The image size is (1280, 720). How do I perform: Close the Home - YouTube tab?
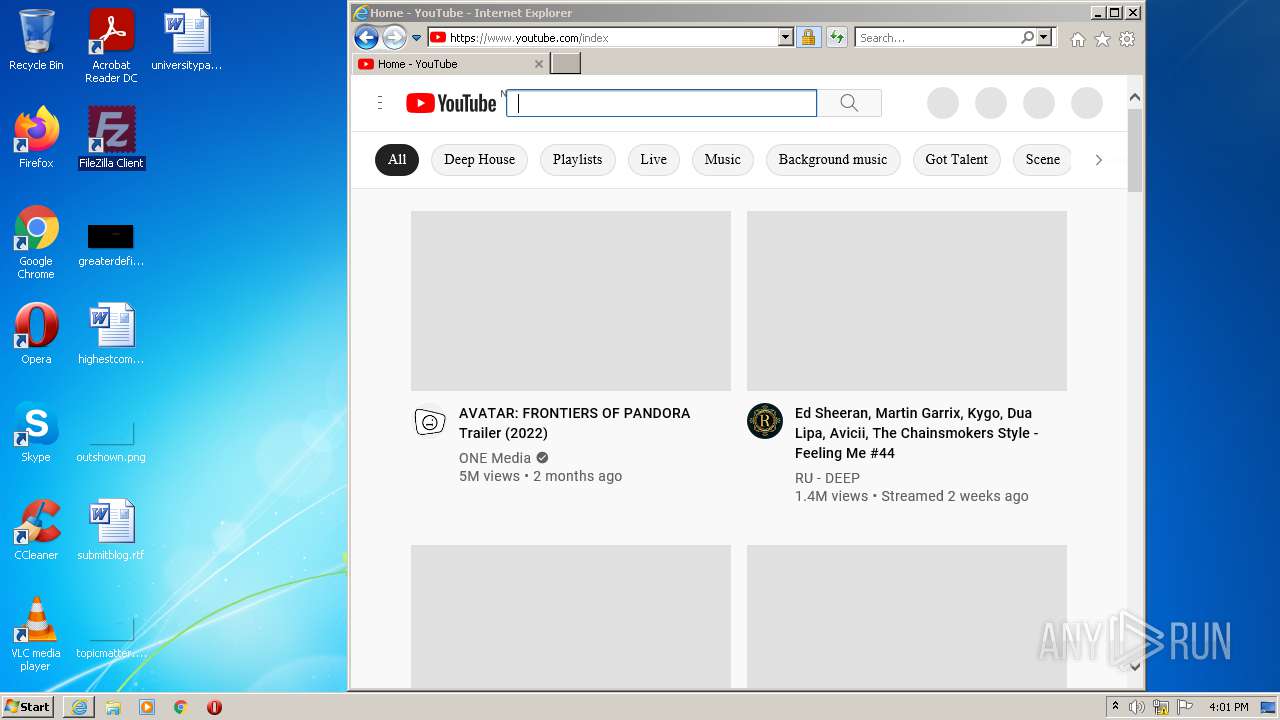[x=539, y=64]
